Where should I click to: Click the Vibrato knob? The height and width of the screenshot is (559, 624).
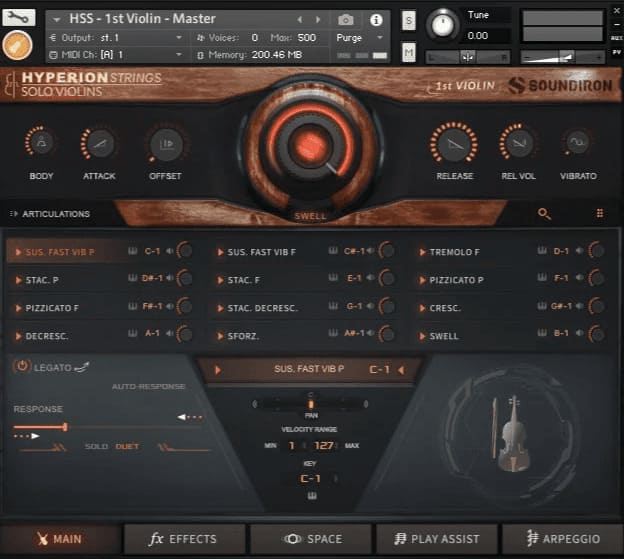tap(577, 145)
